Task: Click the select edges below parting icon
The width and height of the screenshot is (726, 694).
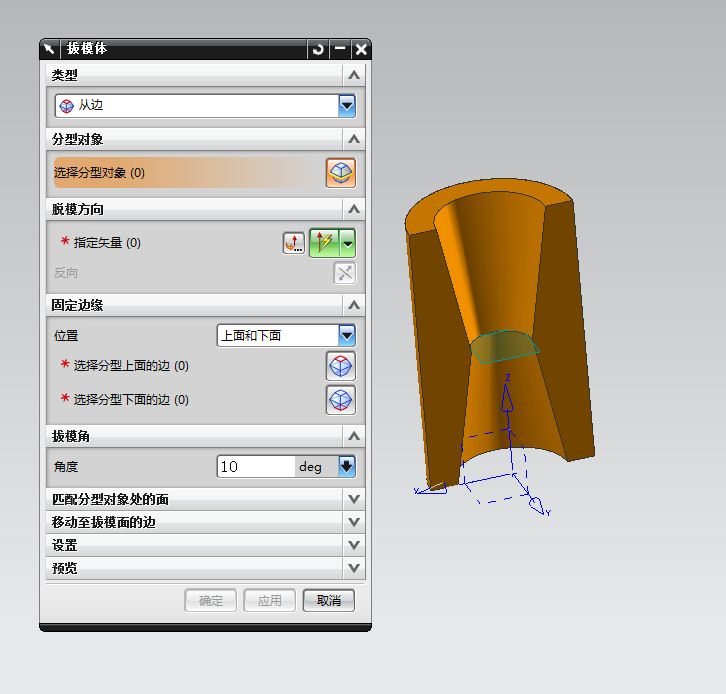Action: pyautogui.click(x=341, y=400)
